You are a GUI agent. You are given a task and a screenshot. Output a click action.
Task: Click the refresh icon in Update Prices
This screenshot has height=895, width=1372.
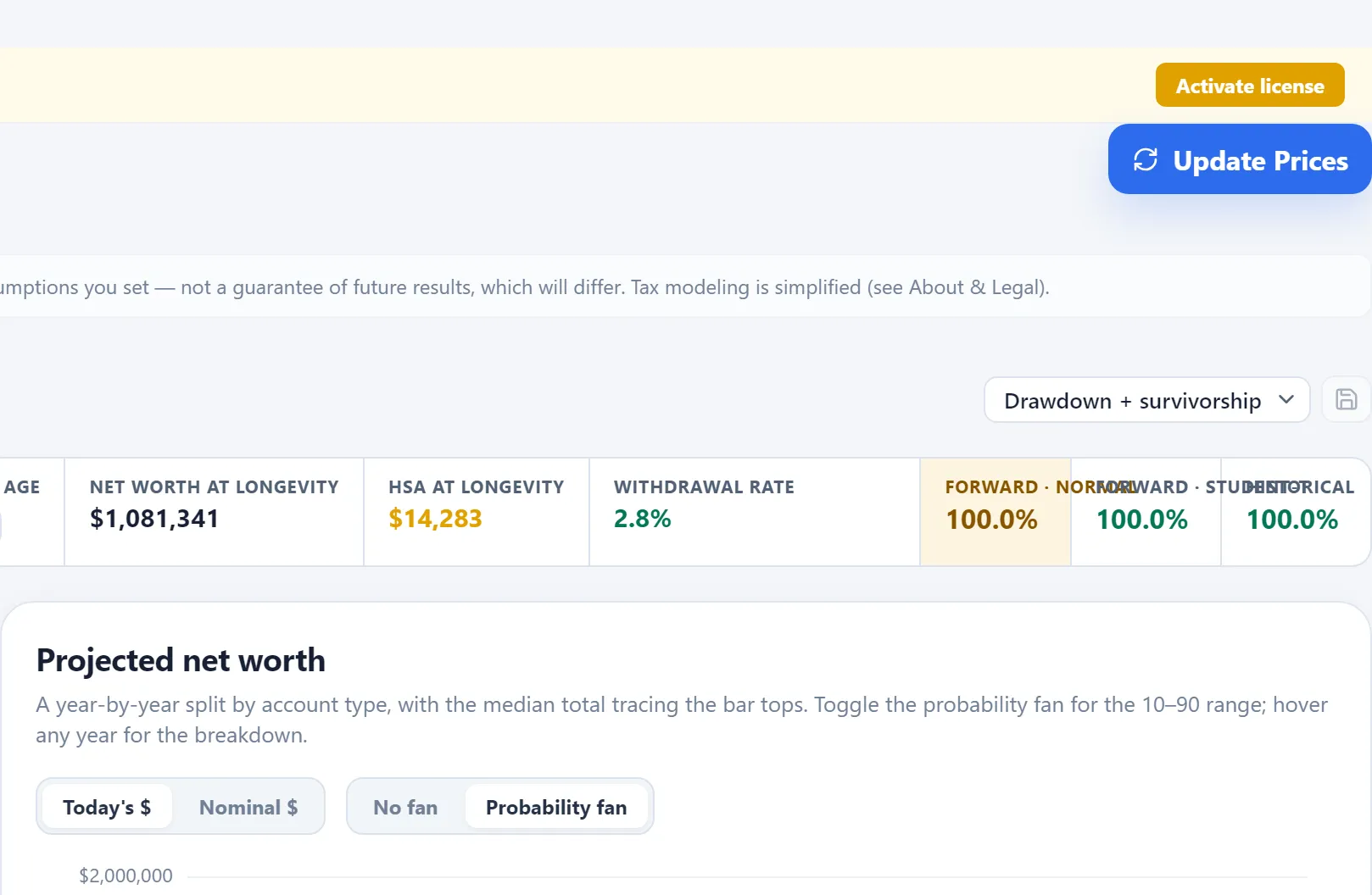[1146, 159]
